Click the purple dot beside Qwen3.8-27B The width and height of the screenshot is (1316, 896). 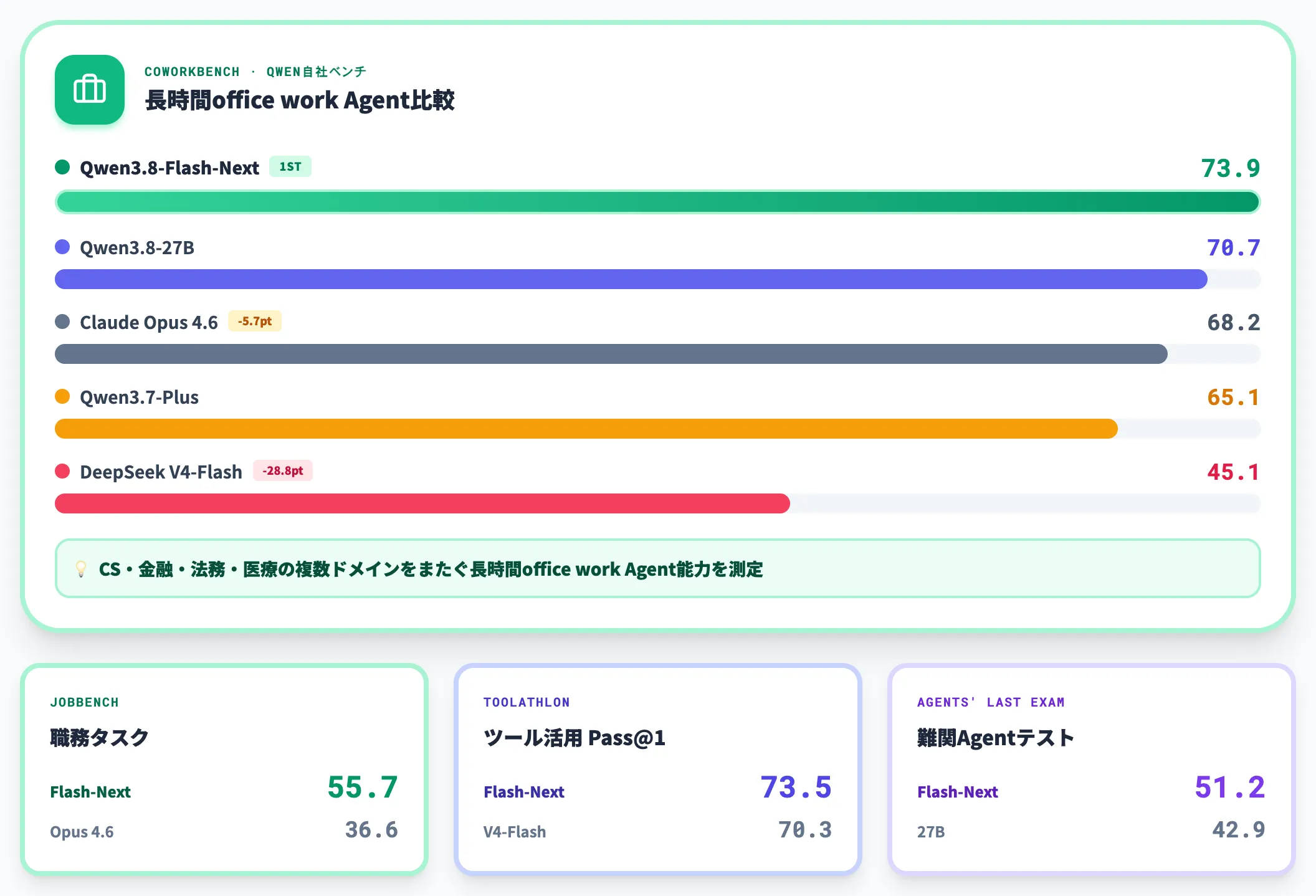62,247
